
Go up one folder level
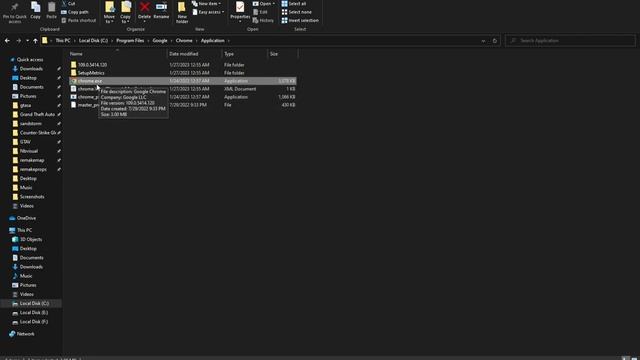tap(36, 40)
